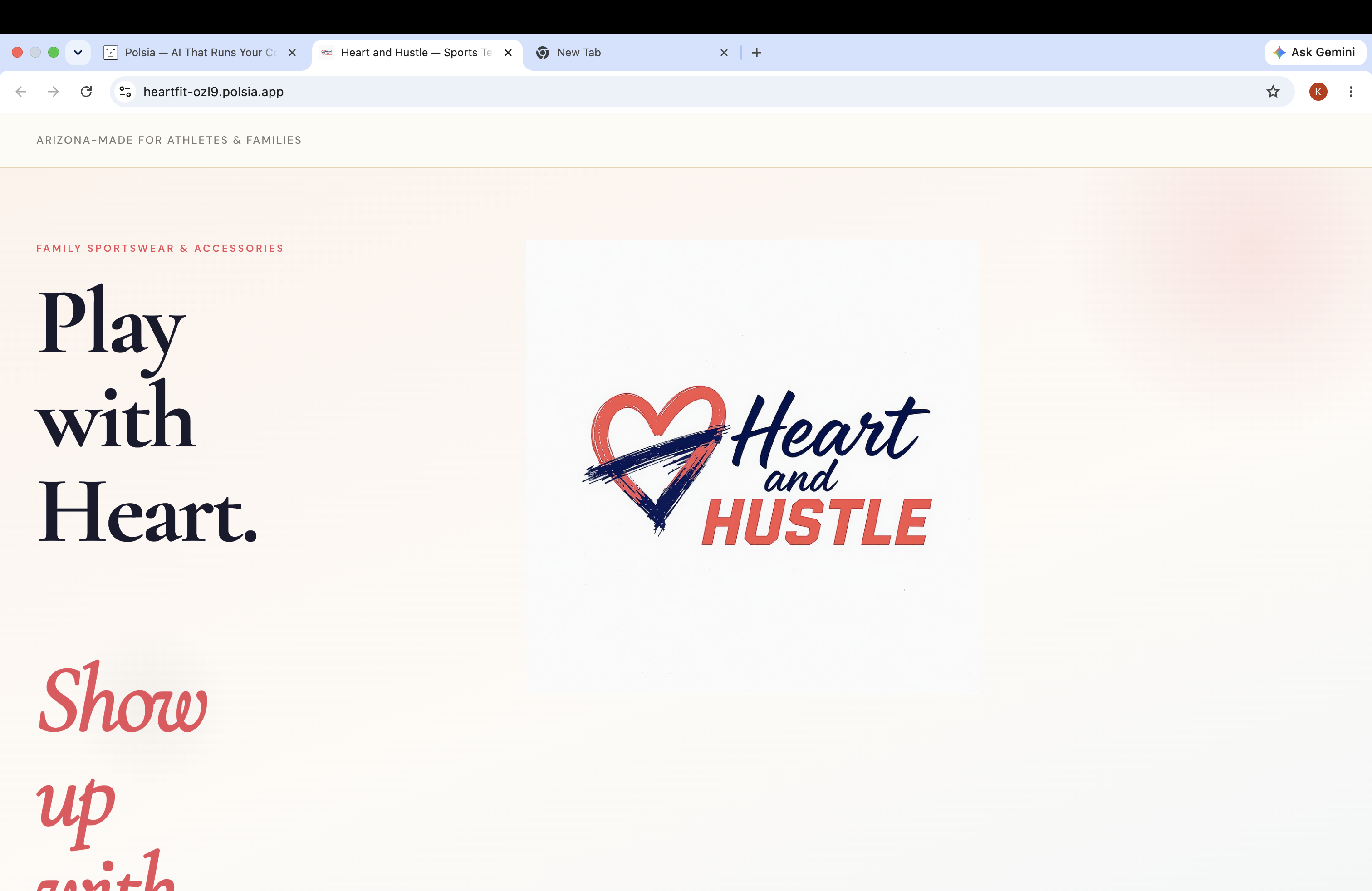Click the Chrome favicon on New Tab
The height and width of the screenshot is (891, 1372).
coord(543,53)
